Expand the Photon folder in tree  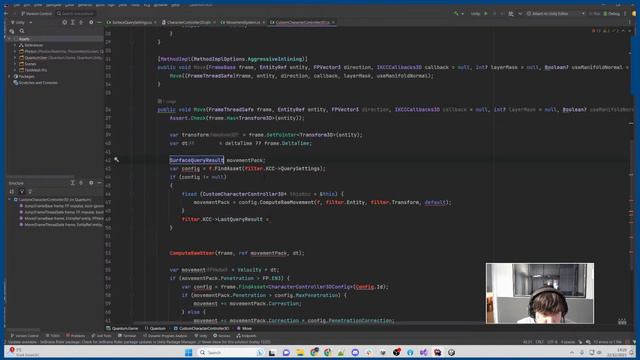point(15,51)
